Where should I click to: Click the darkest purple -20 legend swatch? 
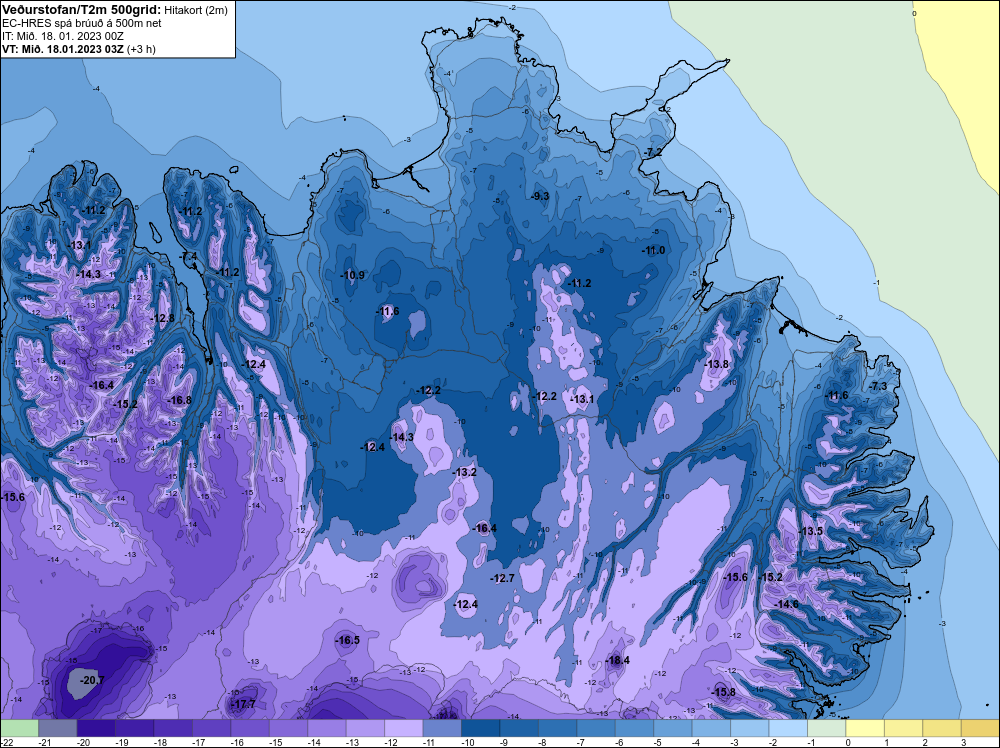pyautogui.click(x=96, y=728)
